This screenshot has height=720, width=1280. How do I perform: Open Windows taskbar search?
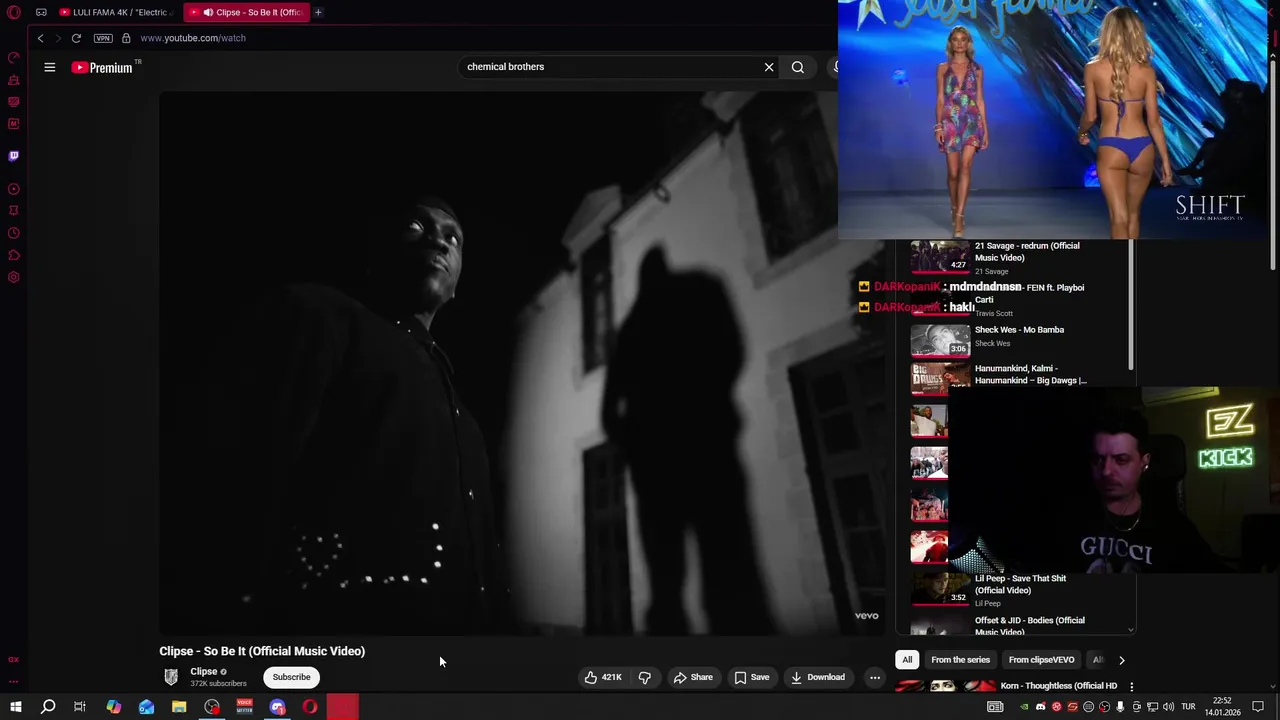pyautogui.click(x=48, y=707)
